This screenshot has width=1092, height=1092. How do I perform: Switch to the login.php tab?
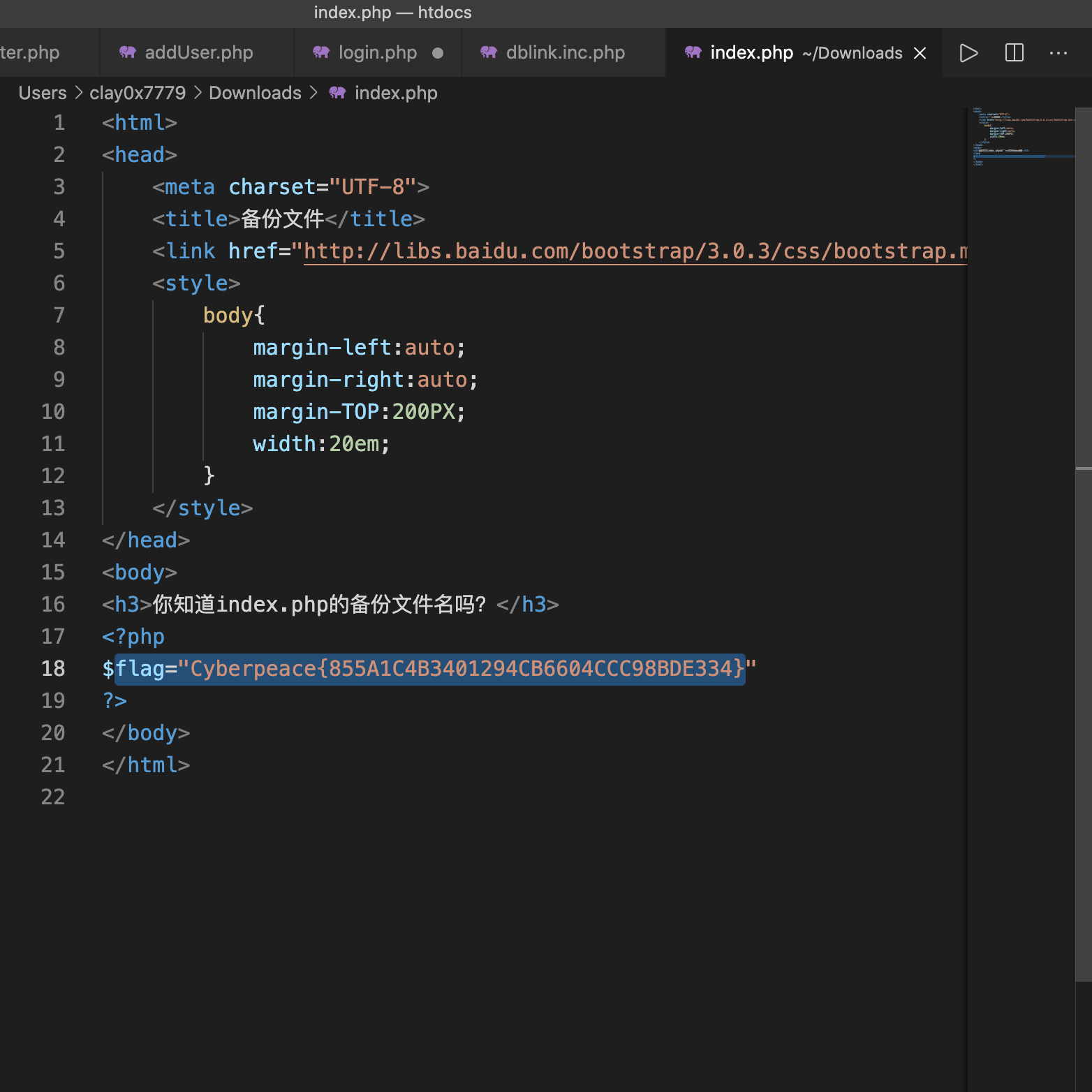pyautogui.click(x=378, y=52)
